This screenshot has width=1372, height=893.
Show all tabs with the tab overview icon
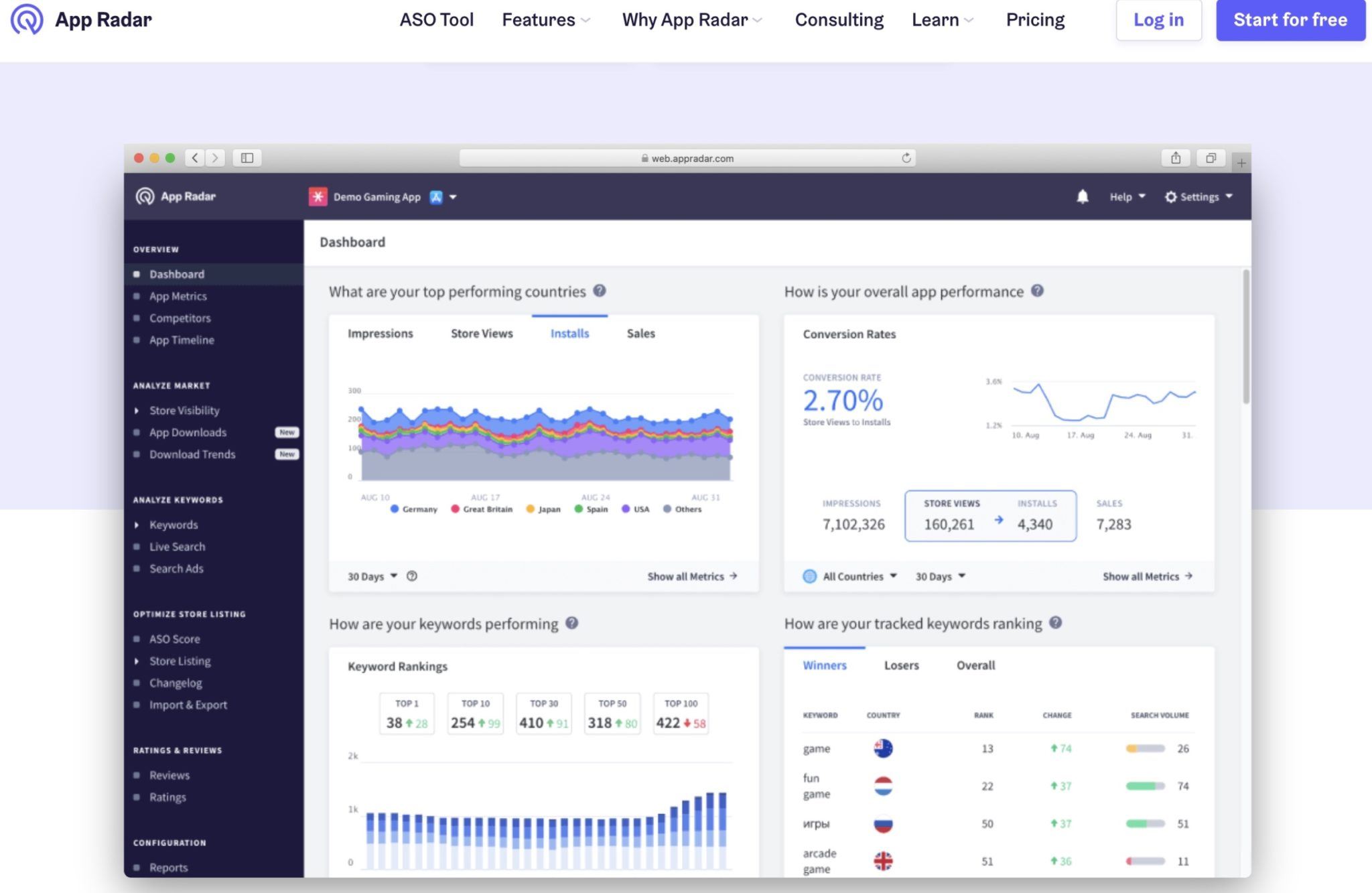pos(1211,158)
